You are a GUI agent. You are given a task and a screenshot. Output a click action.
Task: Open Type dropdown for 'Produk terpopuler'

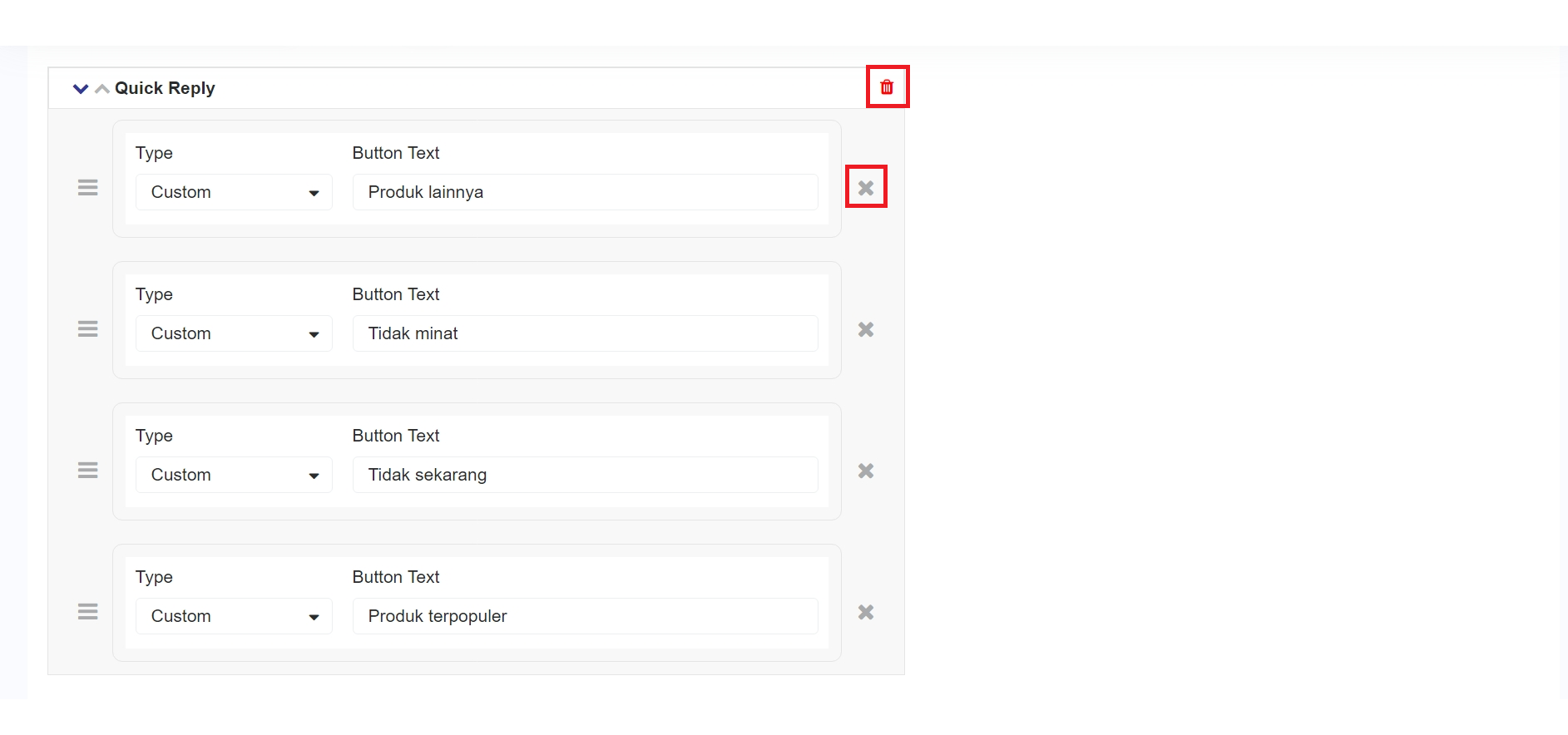coord(234,616)
